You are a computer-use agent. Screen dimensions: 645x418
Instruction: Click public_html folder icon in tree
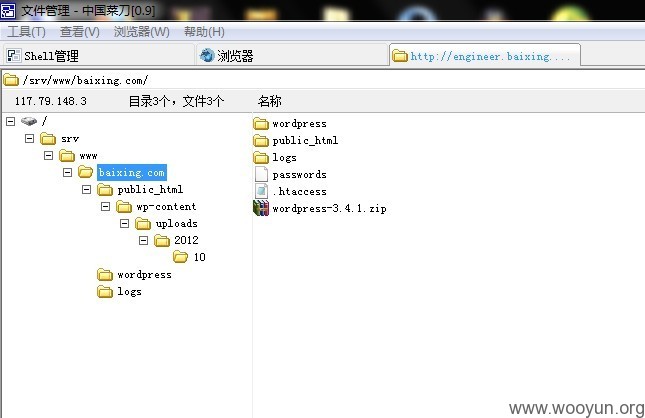[105, 190]
